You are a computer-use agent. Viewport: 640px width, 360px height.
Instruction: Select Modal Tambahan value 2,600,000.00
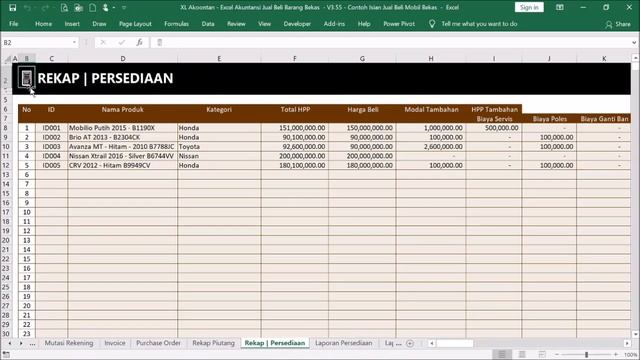tap(431, 147)
